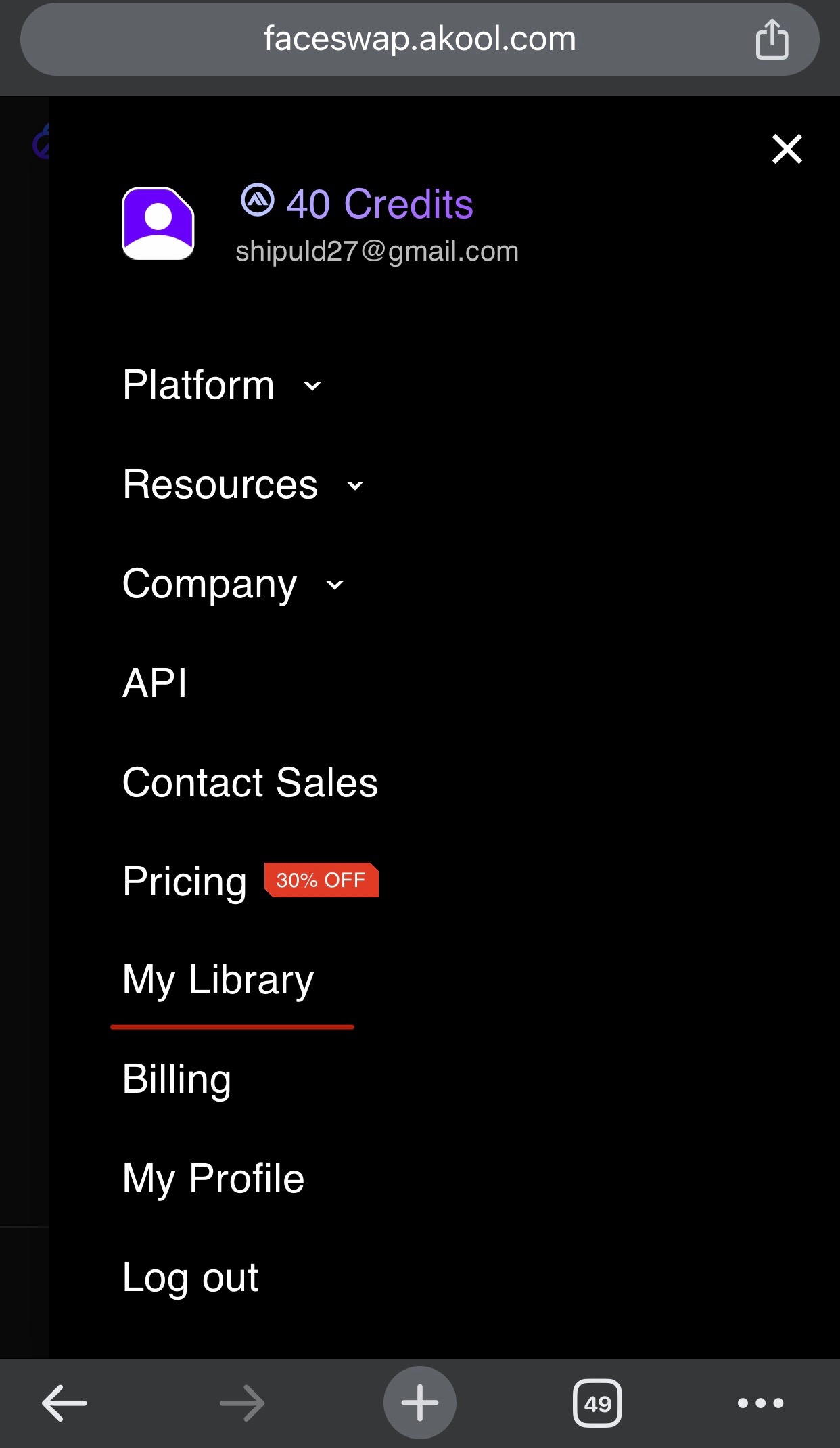Open a new tab with plus button
This screenshot has height=1448, width=840.
pos(419,1403)
